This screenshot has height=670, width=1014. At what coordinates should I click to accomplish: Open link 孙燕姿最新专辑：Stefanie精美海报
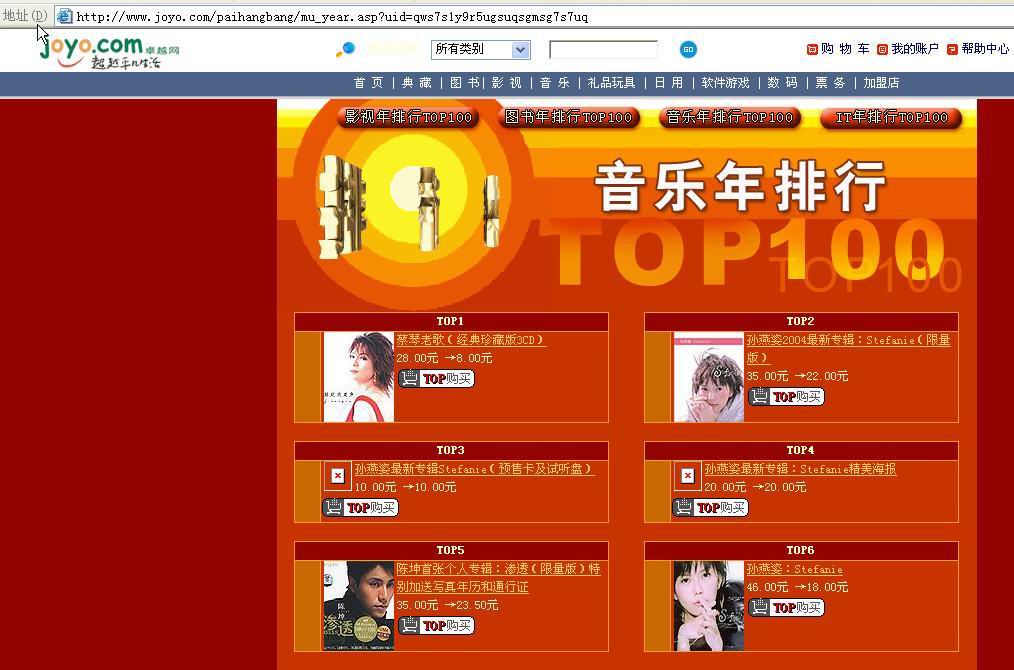(801, 469)
